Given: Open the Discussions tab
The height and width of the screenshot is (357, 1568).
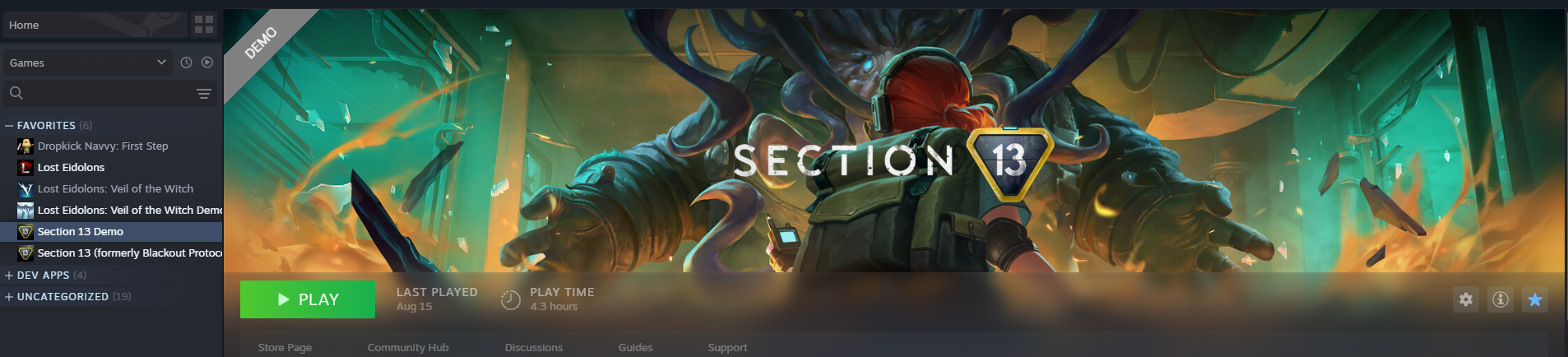Looking at the screenshot, I should click(x=534, y=347).
